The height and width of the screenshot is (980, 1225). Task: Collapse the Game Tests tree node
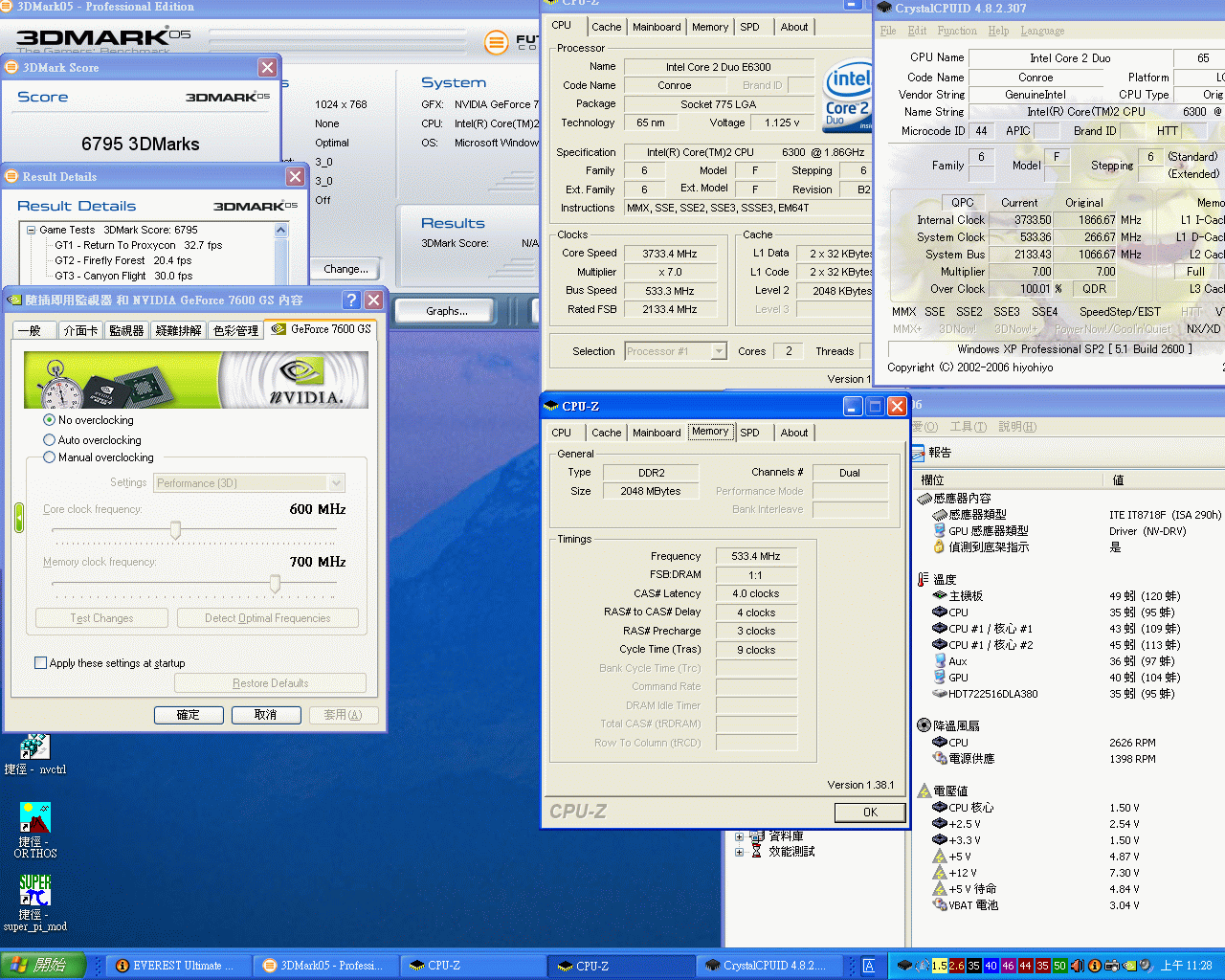pos(32,230)
